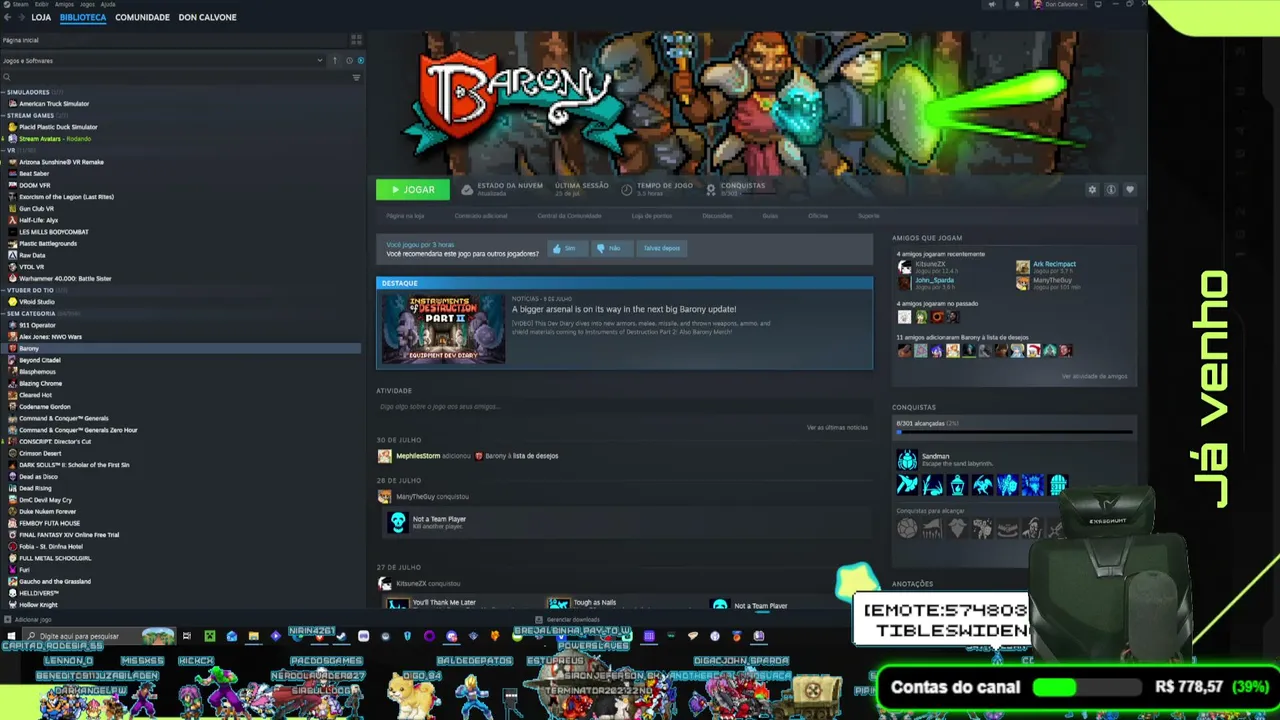
Task: Click Adicionar jogo at the bottom
Action: (29, 620)
